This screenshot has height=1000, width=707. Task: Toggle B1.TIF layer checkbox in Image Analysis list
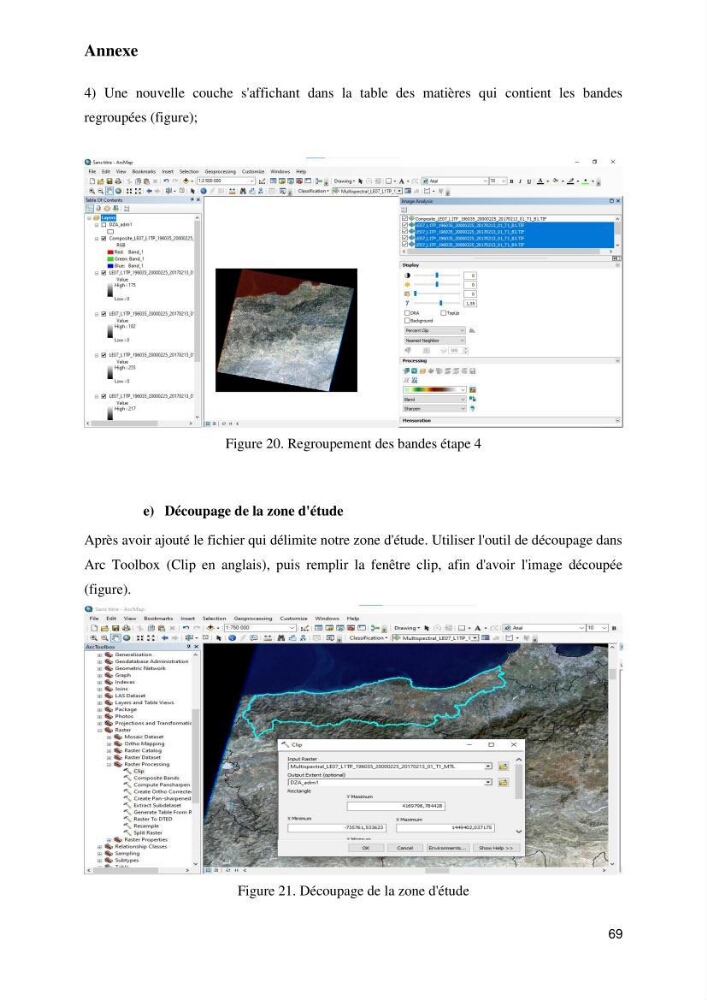pyautogui.click(x=405, y=225)
